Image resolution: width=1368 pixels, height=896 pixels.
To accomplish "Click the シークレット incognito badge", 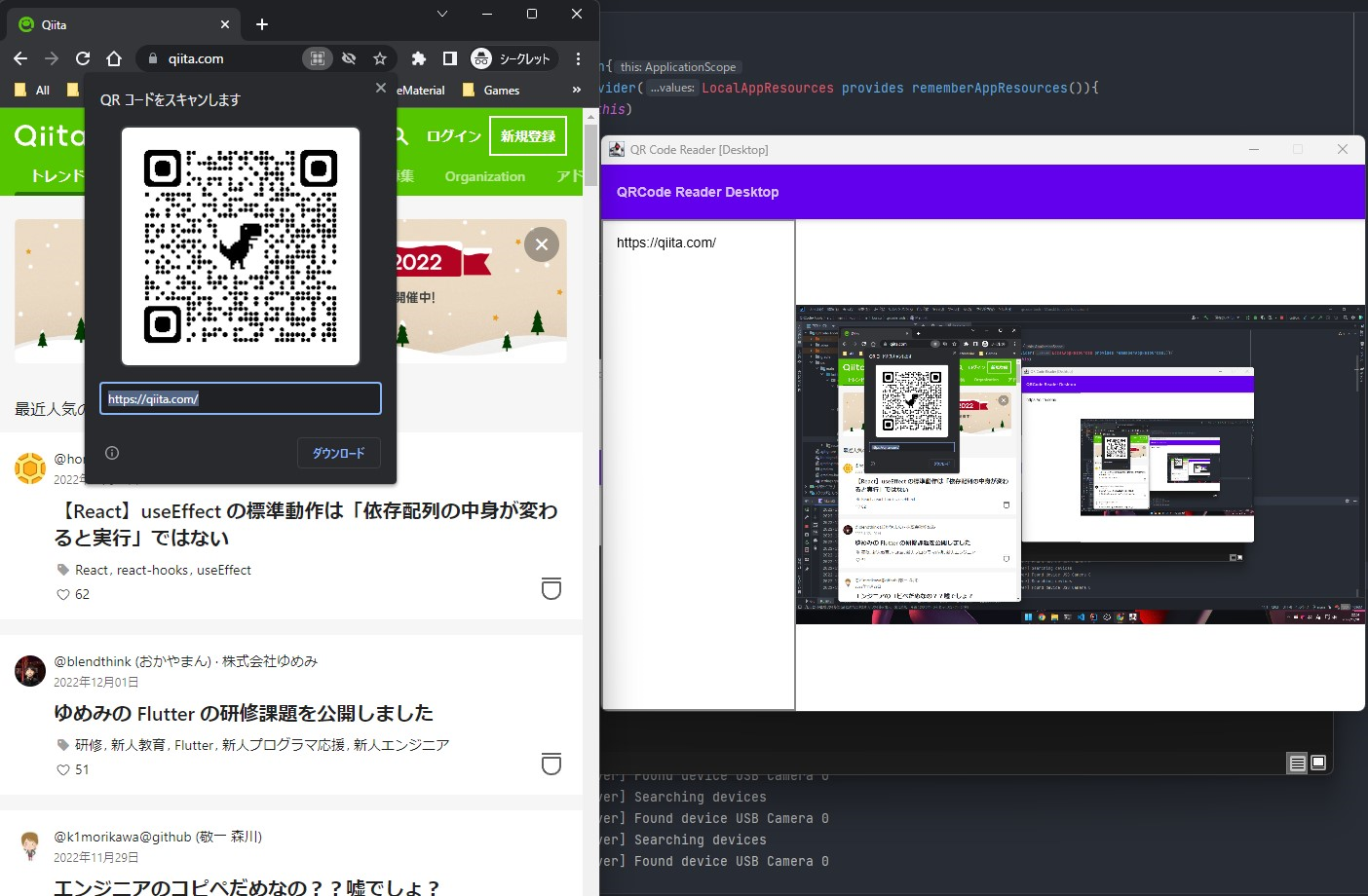I will 513,58.
